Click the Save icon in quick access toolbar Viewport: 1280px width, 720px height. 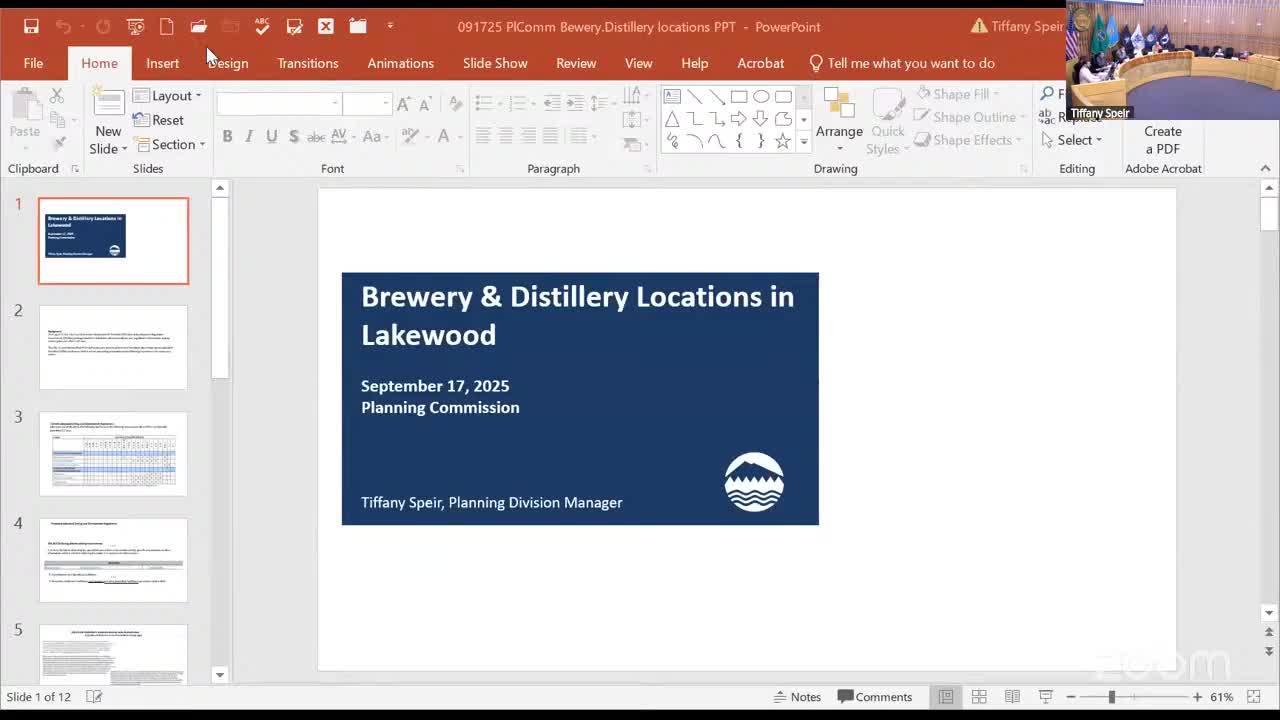[x=31, y=27]
